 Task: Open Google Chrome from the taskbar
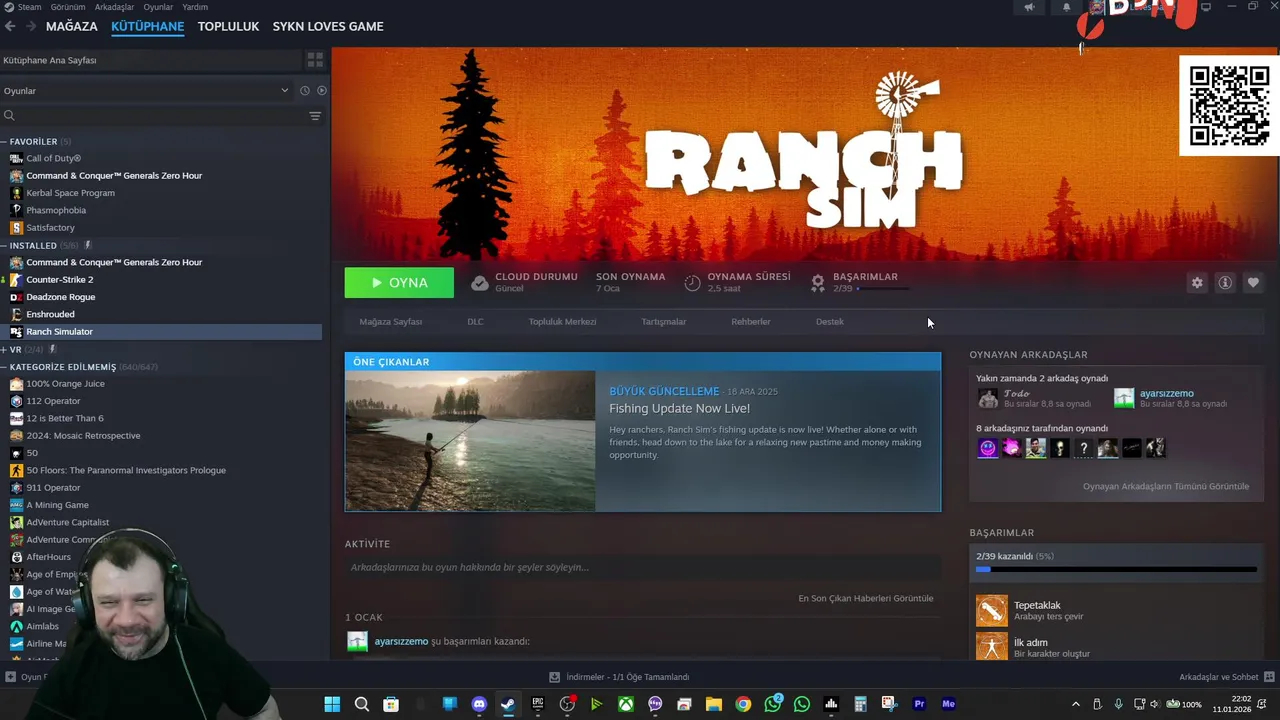(743, 704)
